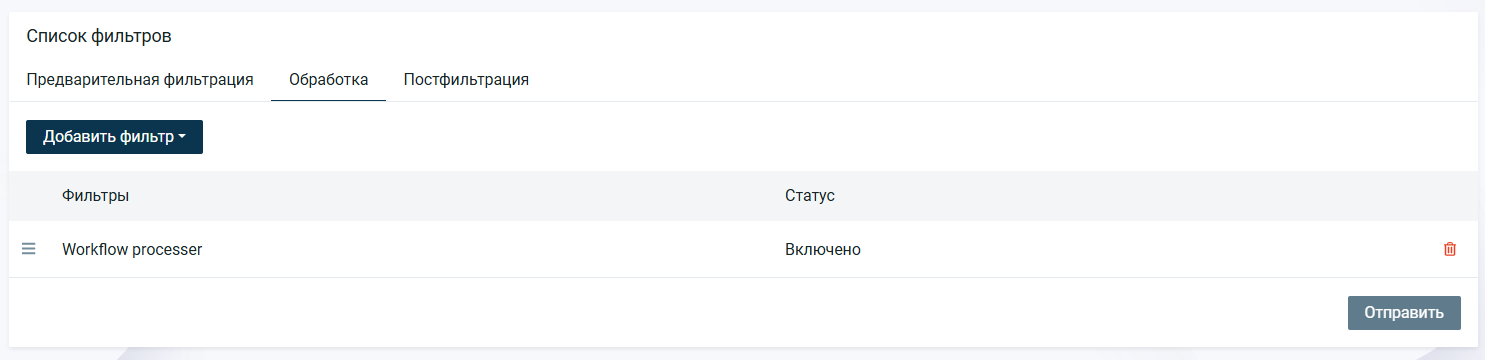Click the Фильтры column header
Screen dimensions: 1485x360
[x=95, y=195]
